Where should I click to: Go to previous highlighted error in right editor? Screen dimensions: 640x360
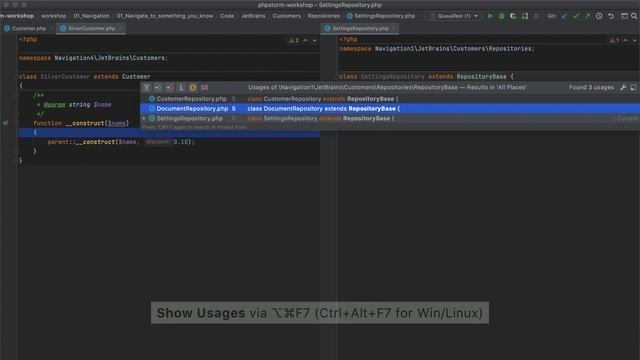(x=625, y=40)
